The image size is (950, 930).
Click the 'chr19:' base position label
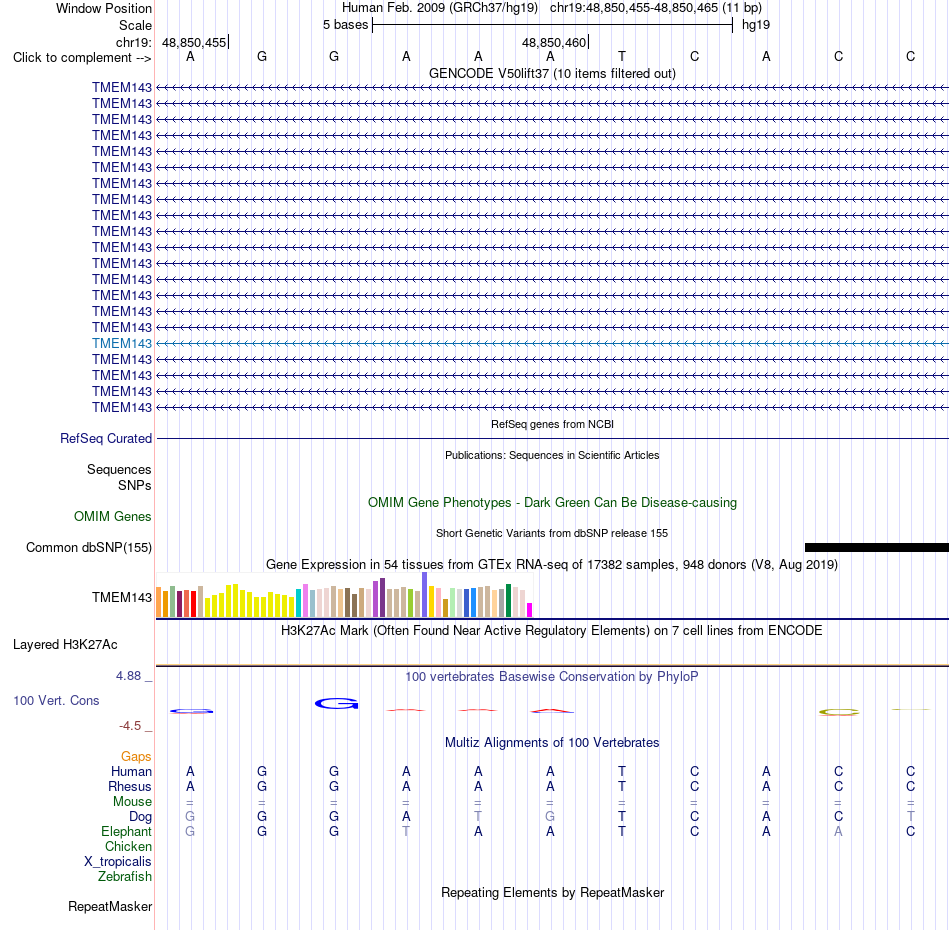[133, 42]
